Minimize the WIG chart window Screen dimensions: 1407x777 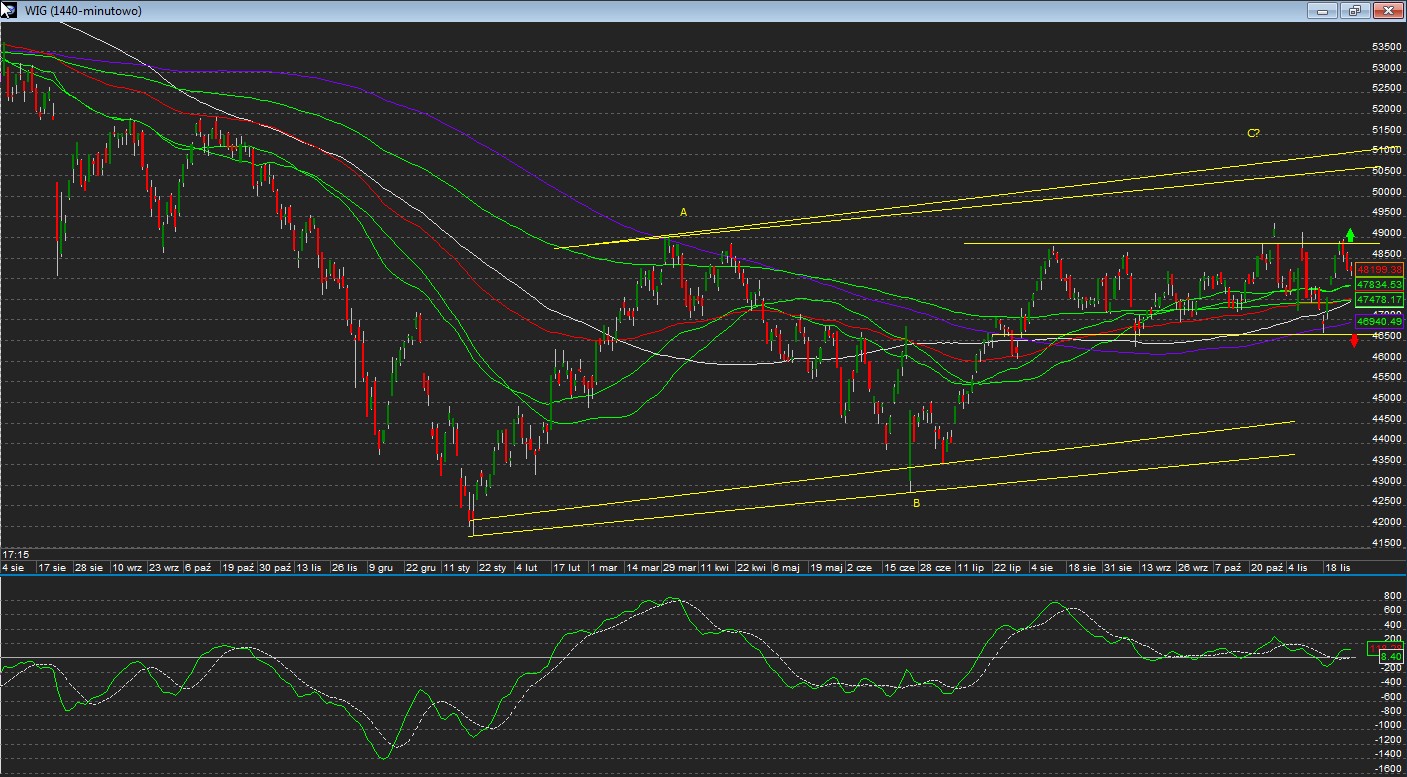[x=1322, y=10]
